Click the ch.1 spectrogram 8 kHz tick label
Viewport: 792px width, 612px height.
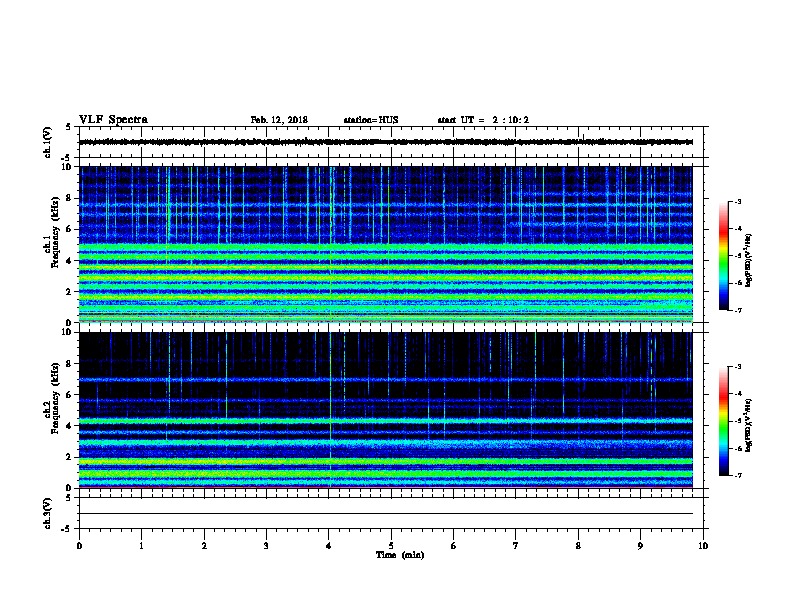tap(69, 198)
